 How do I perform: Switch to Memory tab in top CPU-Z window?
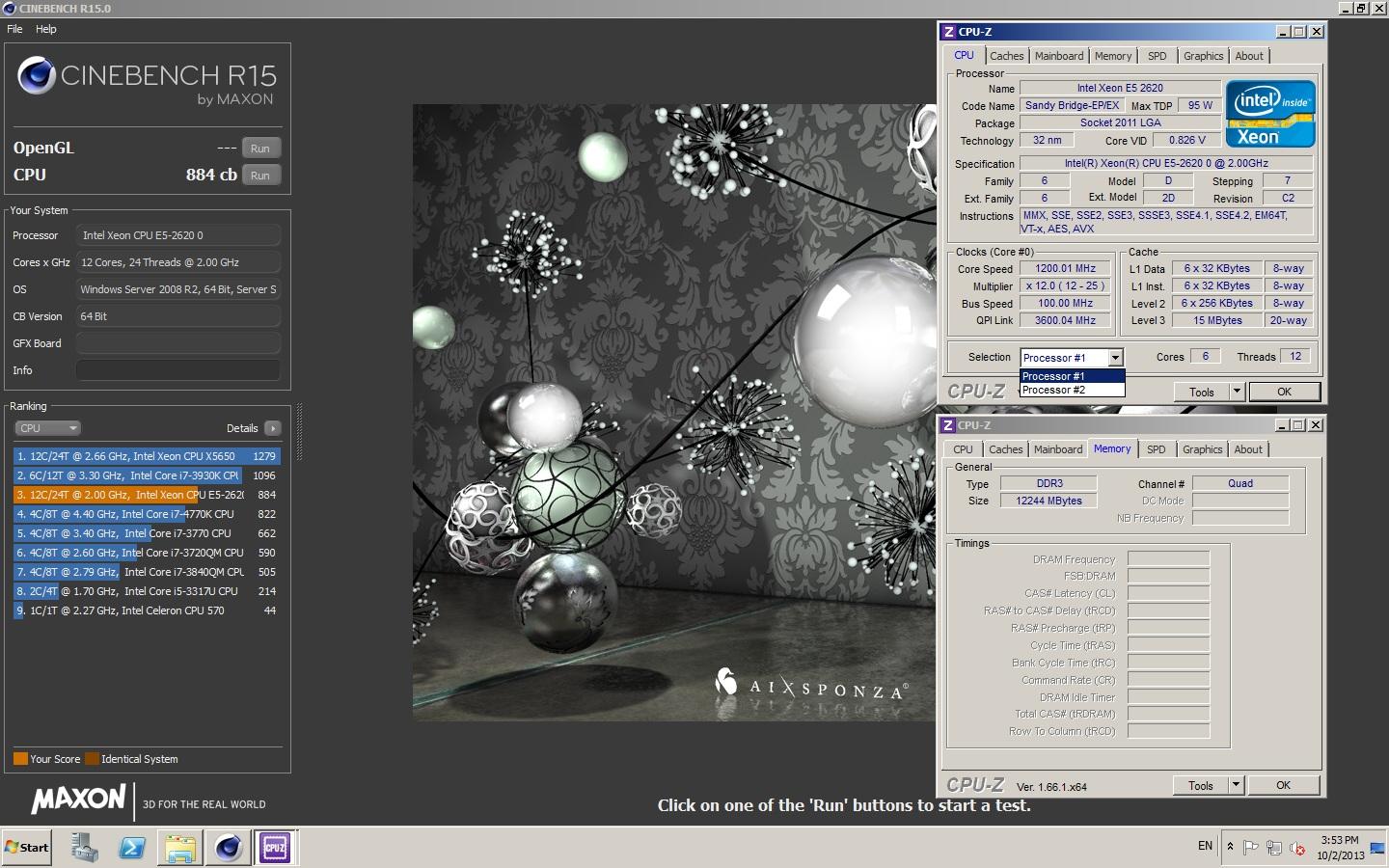coord(1113,56)
